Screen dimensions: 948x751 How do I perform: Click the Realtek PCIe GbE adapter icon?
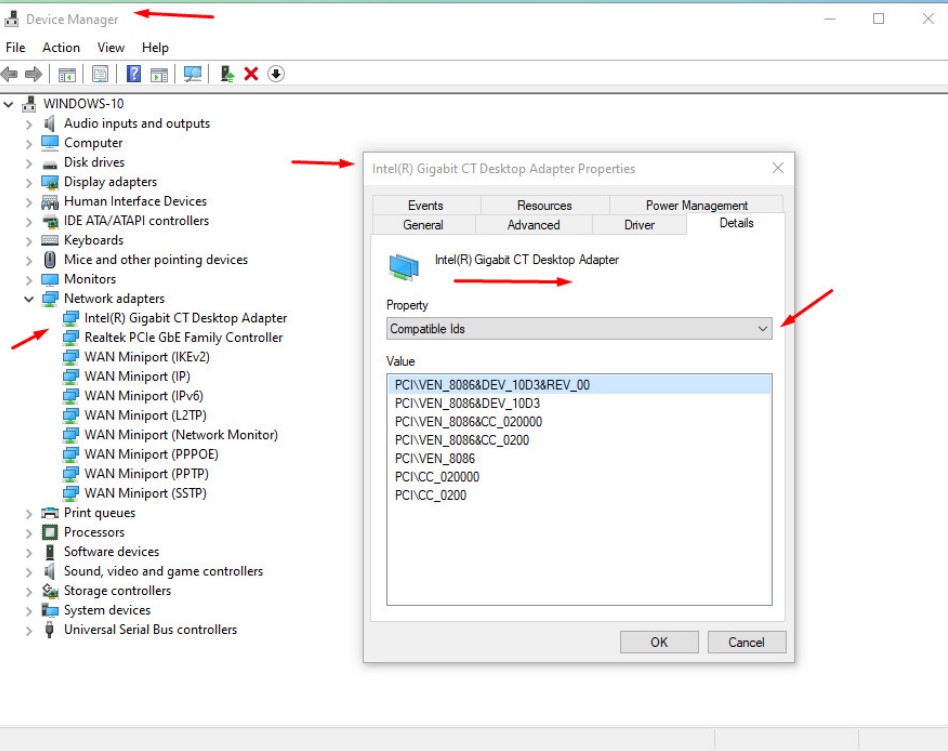tap(71, 337)
